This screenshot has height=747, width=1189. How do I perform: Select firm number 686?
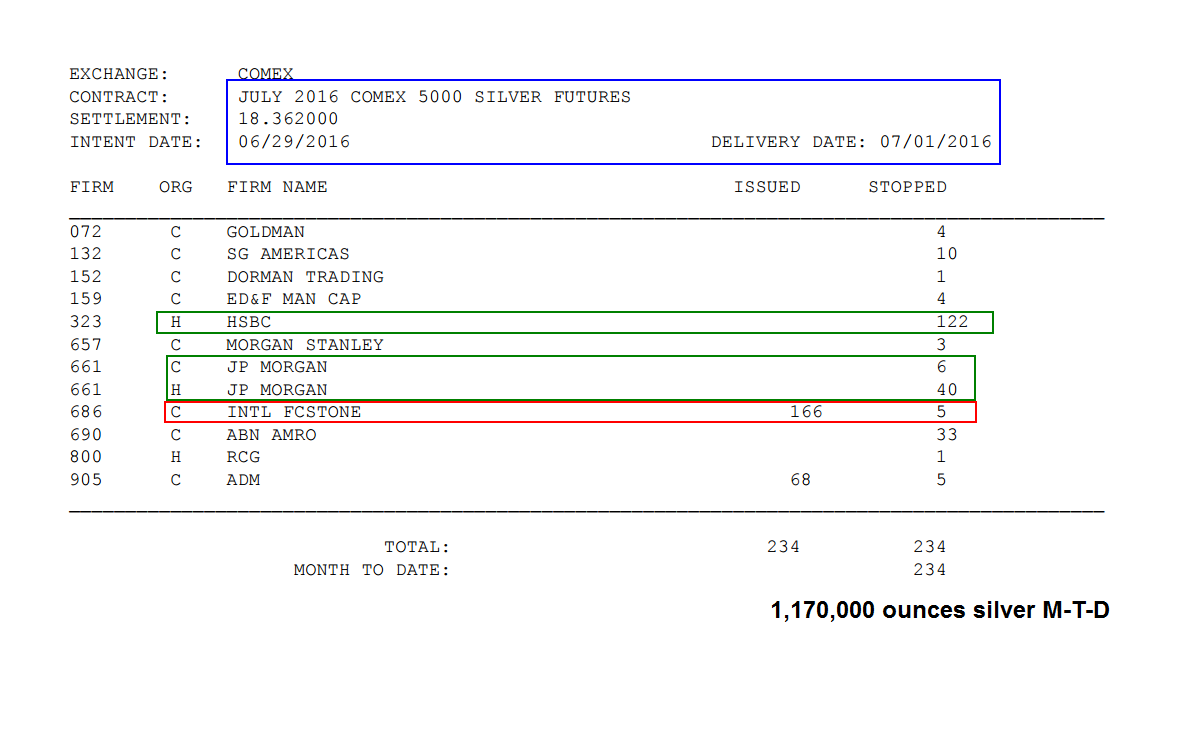pyautogui.click(x=86, y=412)
